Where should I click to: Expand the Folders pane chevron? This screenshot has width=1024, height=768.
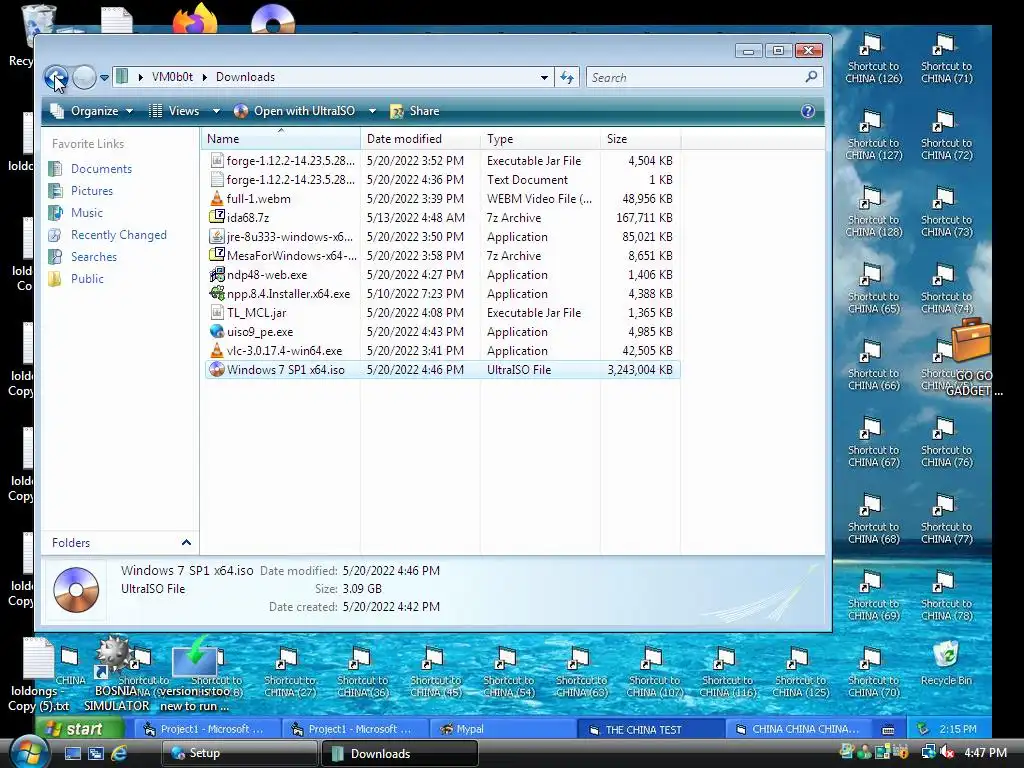coord(186,543)
